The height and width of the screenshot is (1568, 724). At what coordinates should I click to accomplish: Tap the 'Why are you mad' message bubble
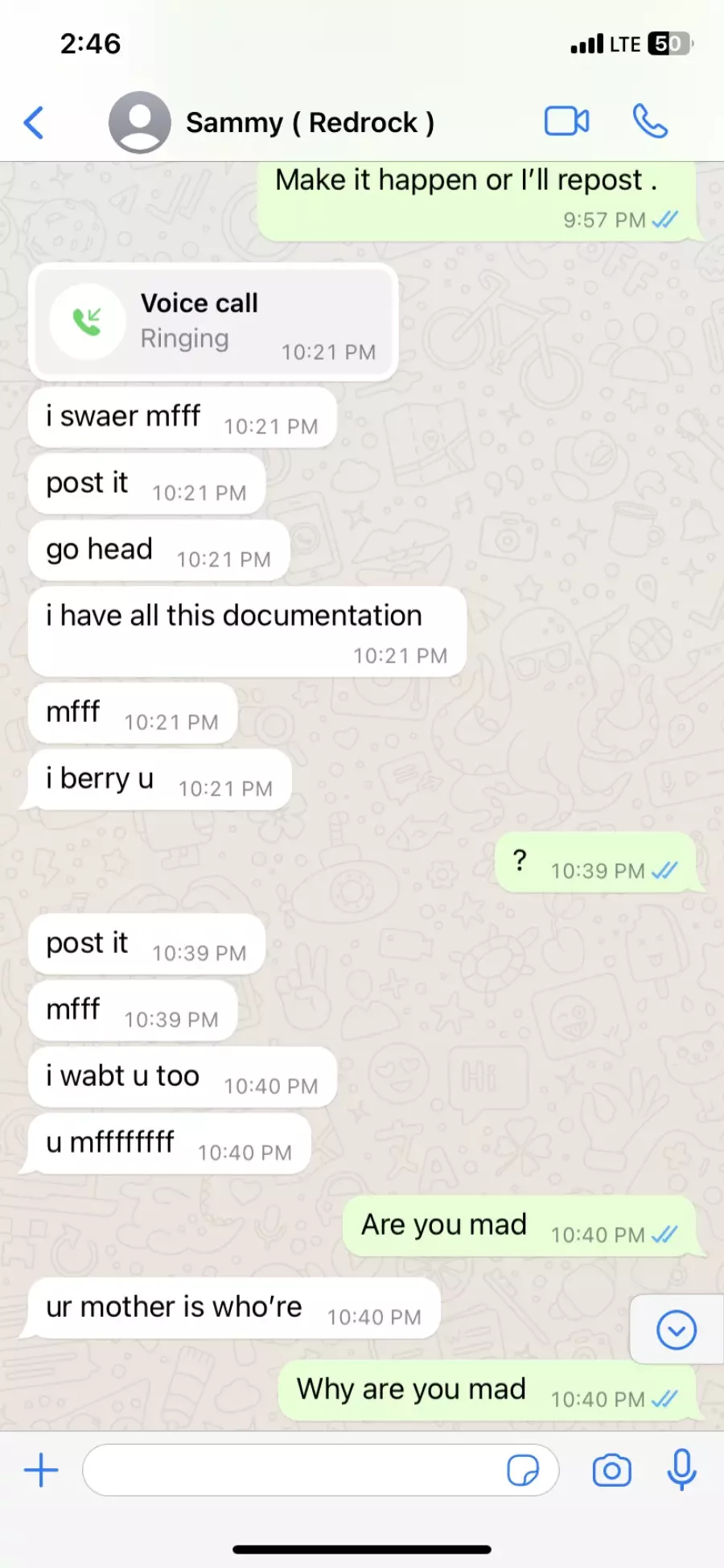point(488,1390)
